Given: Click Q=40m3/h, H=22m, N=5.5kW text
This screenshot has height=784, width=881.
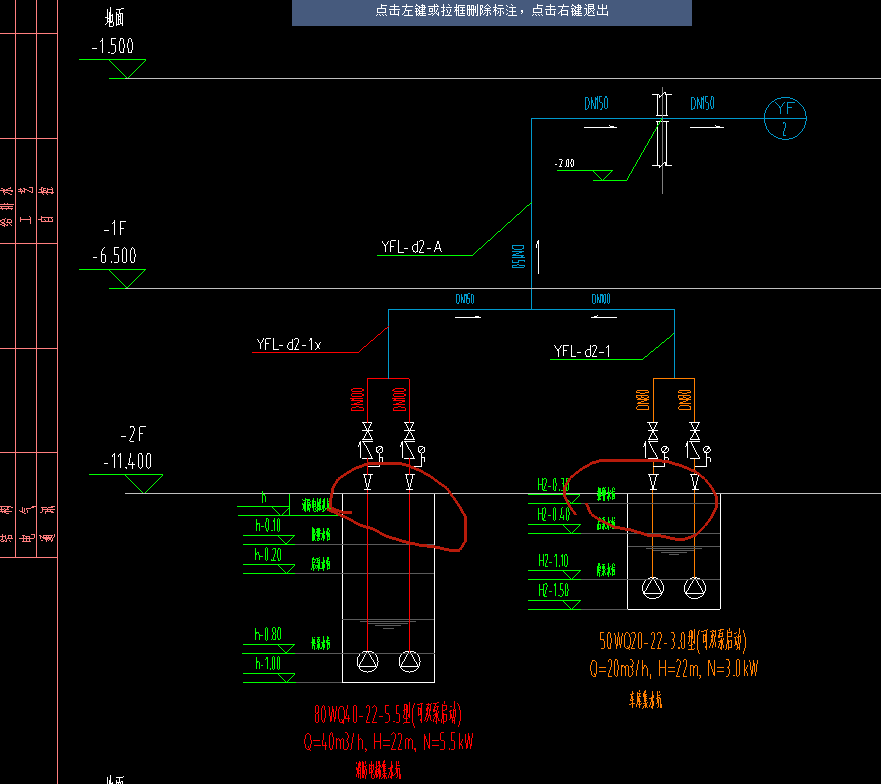Looking at the screenshot, I should coord(388,742).
